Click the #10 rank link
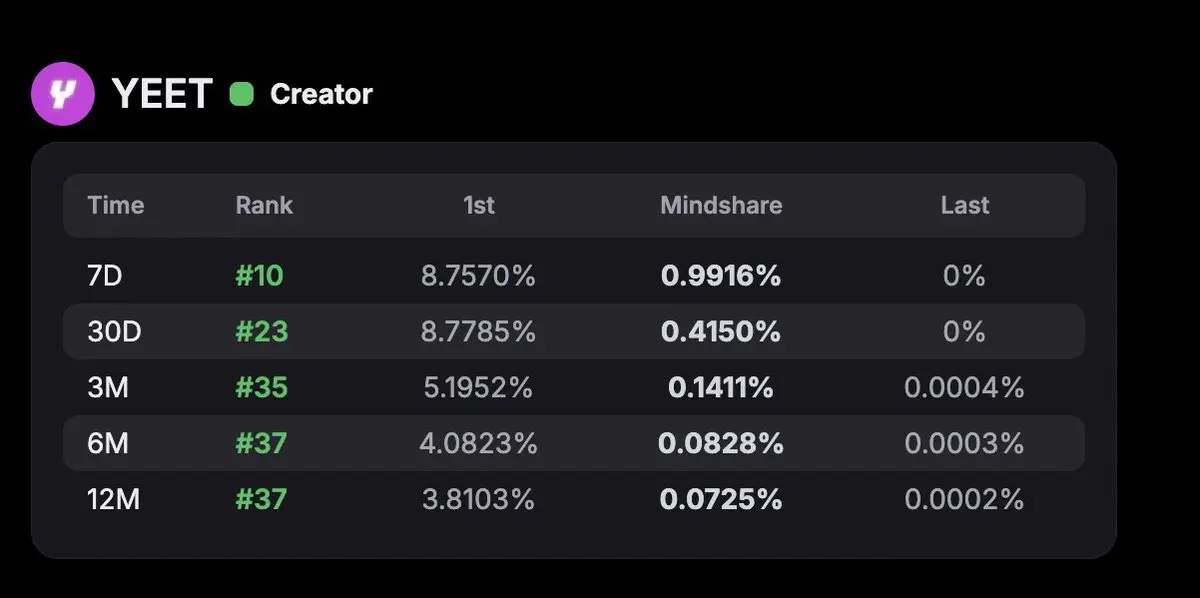 (260, 275)
